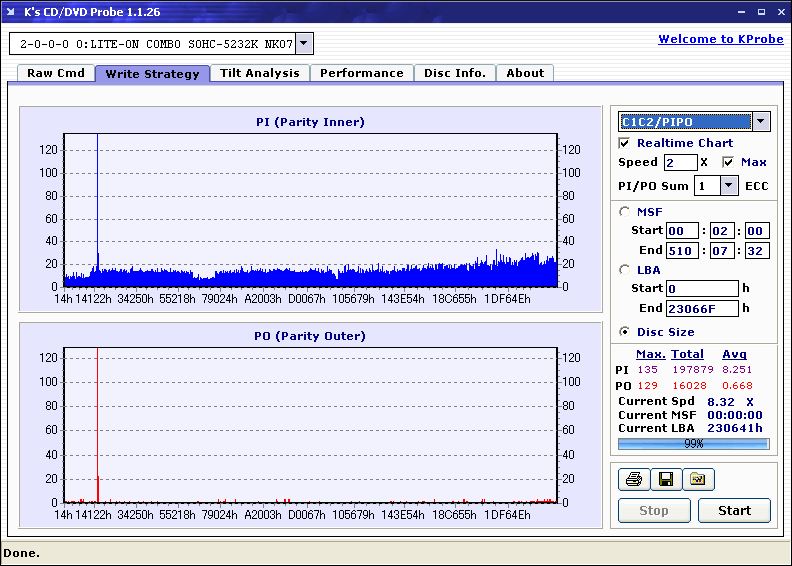Switch to the Tilt Analysis tab
Screen dimensions: 792x566
(260, 73)
